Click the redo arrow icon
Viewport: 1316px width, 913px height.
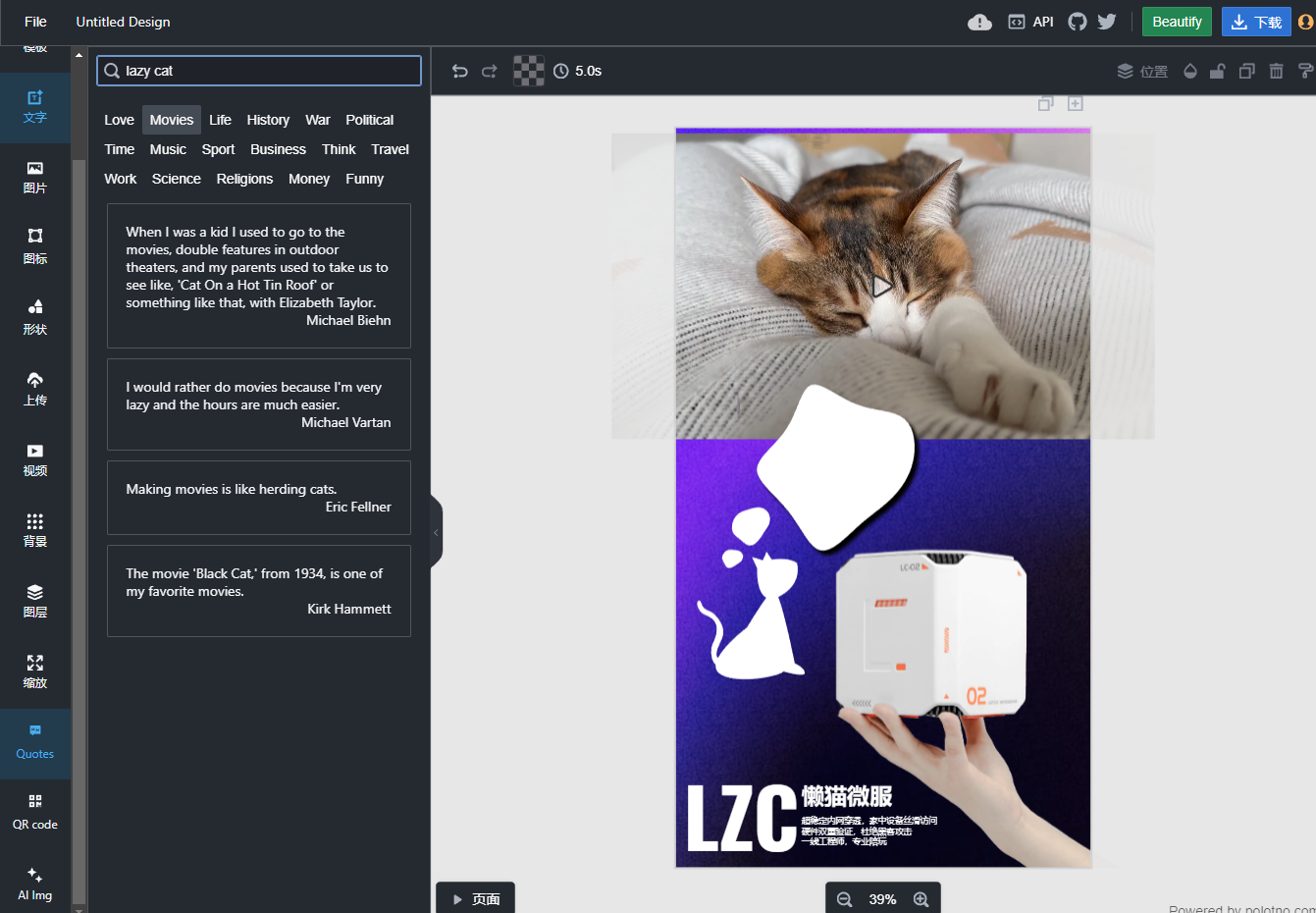click(489, 71)
